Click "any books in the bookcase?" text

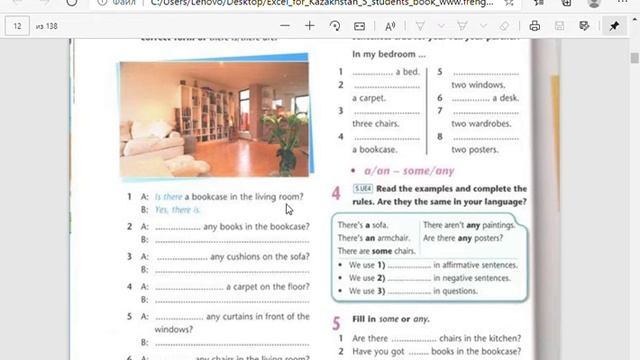point(256,227)
